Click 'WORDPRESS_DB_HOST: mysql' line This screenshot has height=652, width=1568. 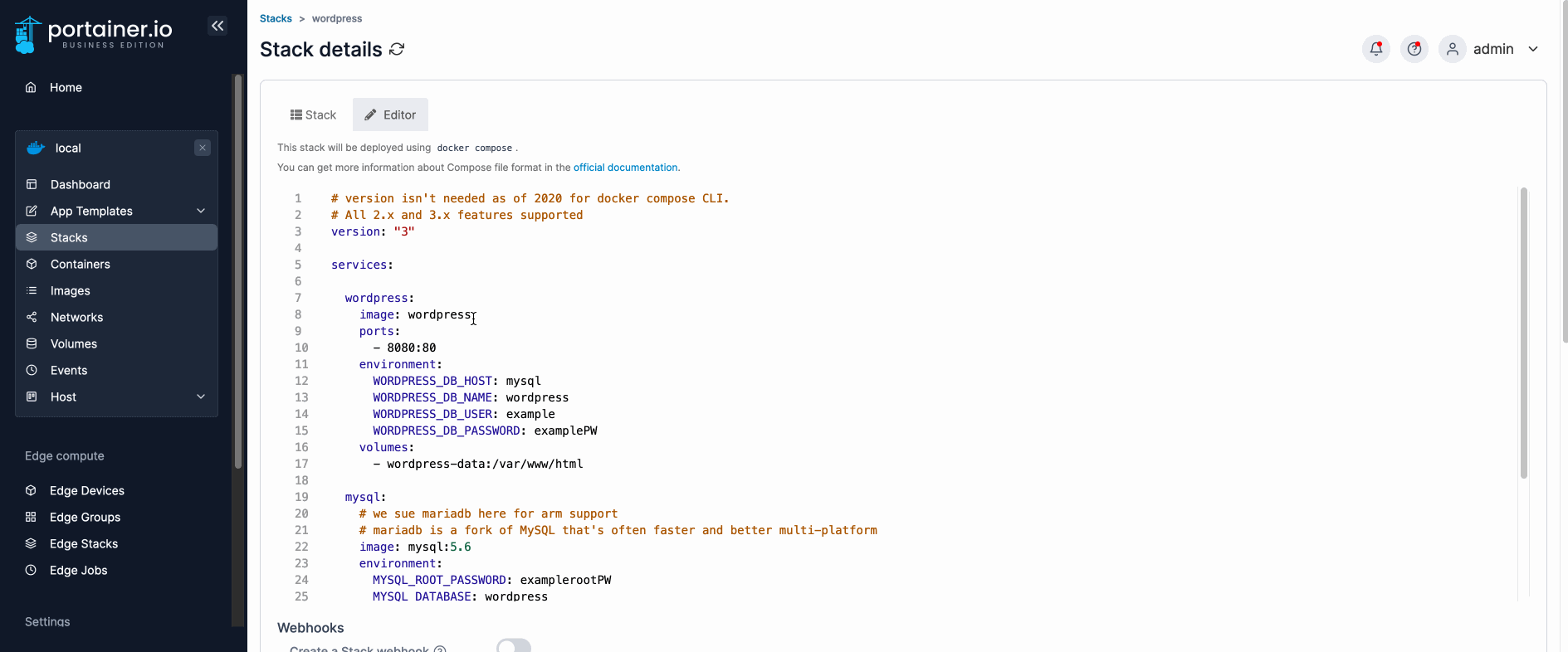click(x=457, y=381)
